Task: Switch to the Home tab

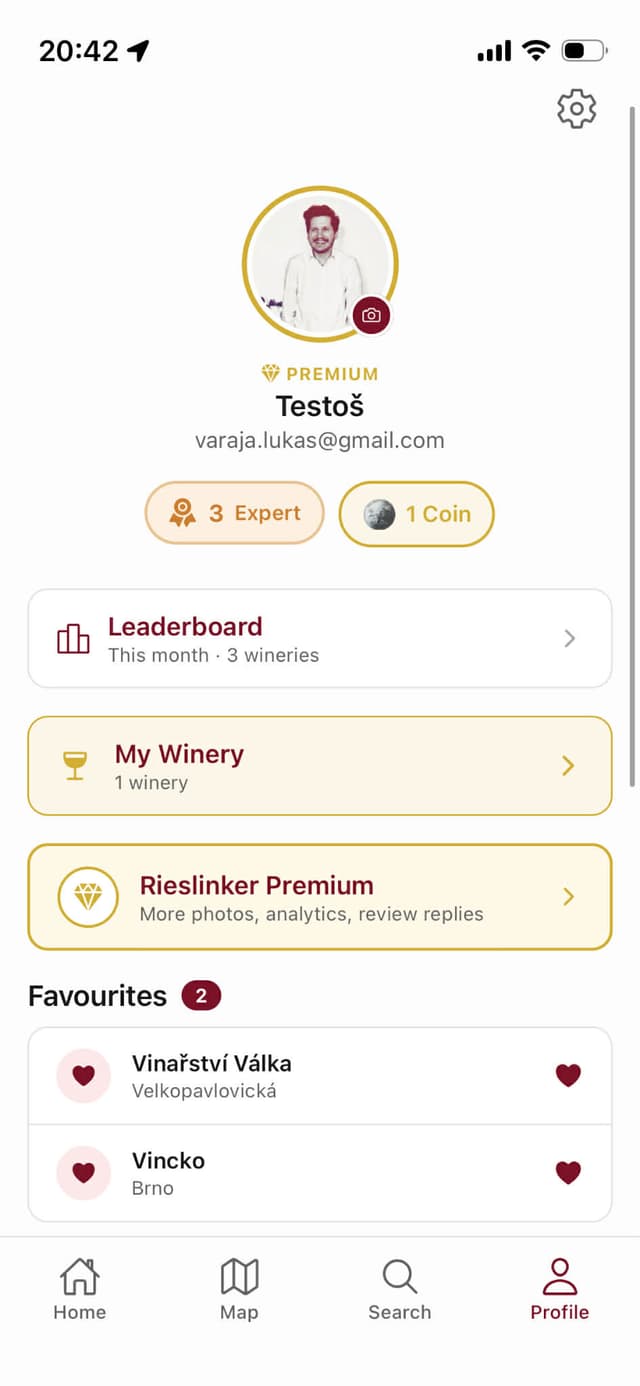Action: (80, 1290)
